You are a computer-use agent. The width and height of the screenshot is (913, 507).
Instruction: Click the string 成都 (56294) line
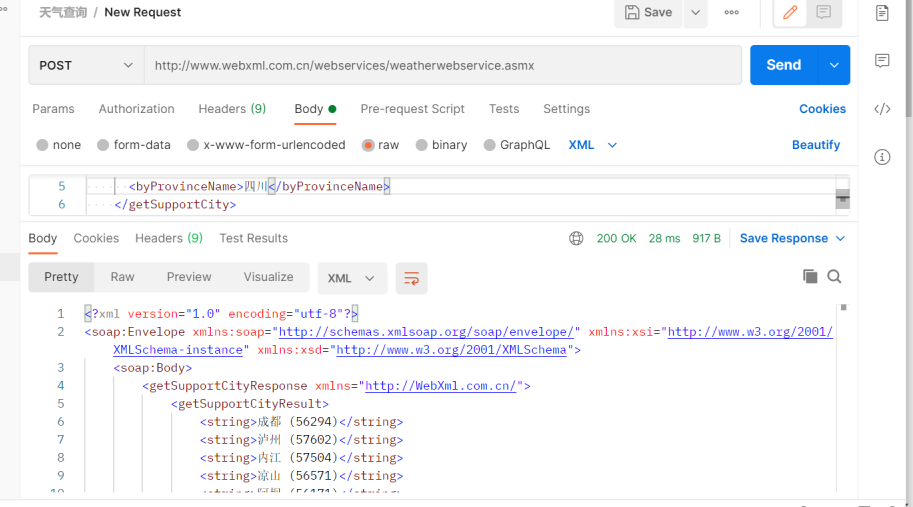coord(301,422)
